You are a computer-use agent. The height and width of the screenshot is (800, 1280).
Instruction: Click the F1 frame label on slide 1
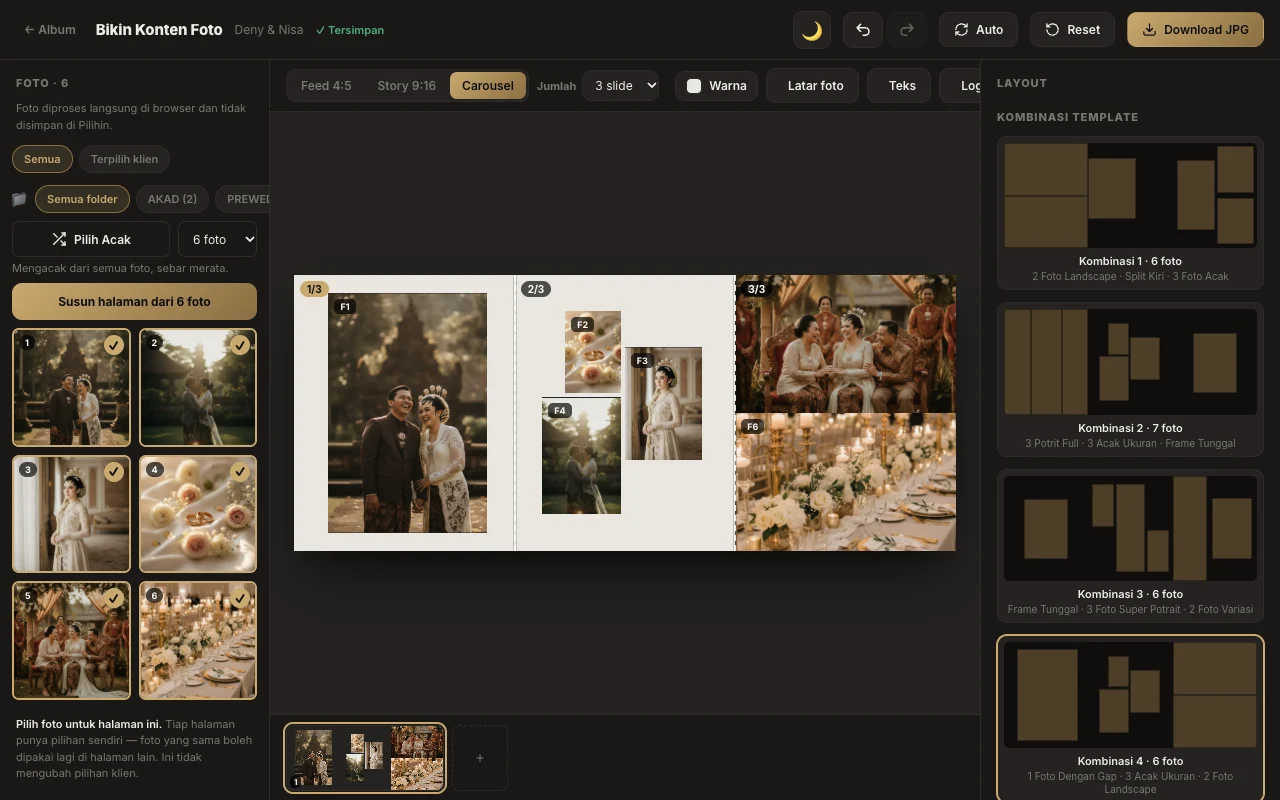345,307
